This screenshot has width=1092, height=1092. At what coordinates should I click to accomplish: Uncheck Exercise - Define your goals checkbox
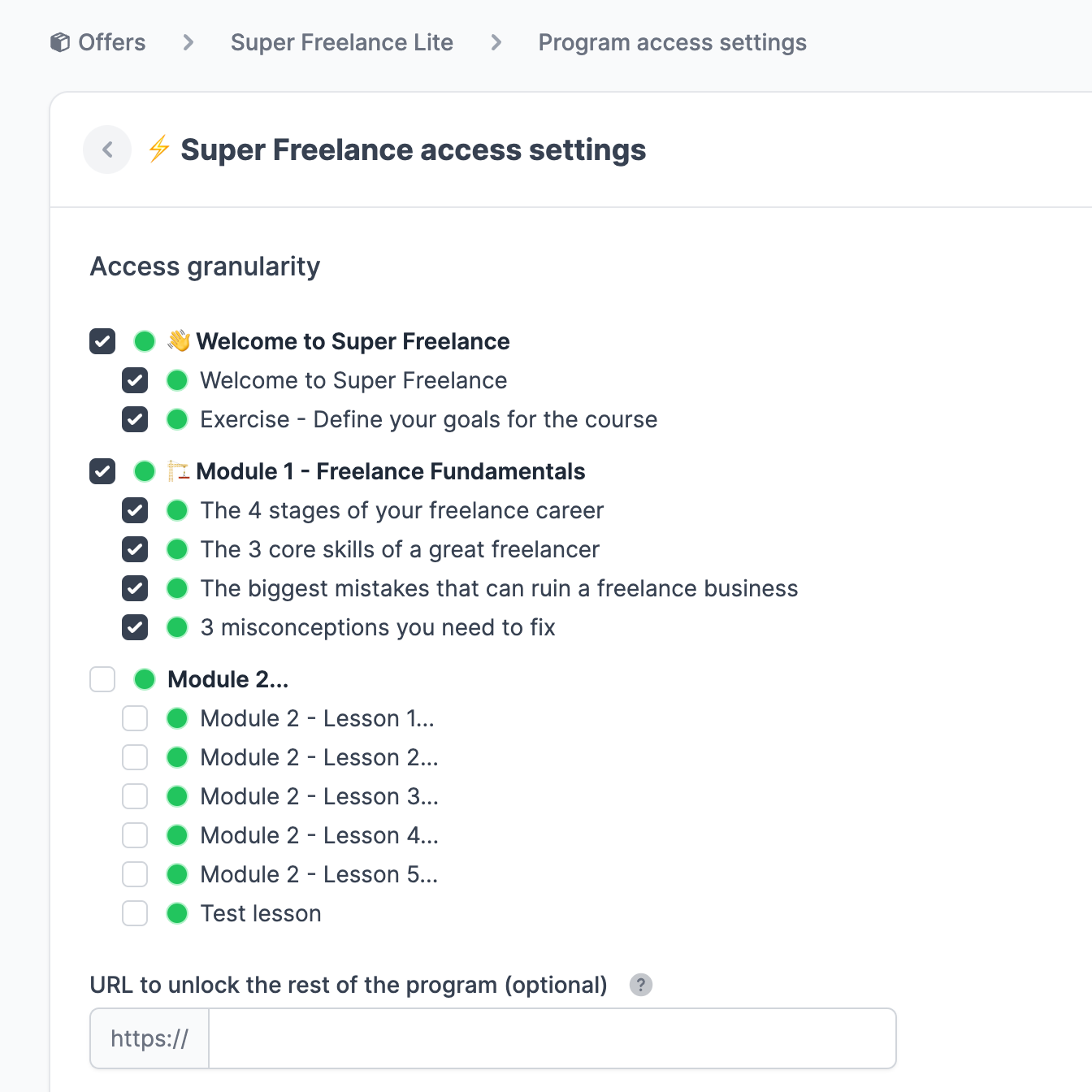[135, 419]
